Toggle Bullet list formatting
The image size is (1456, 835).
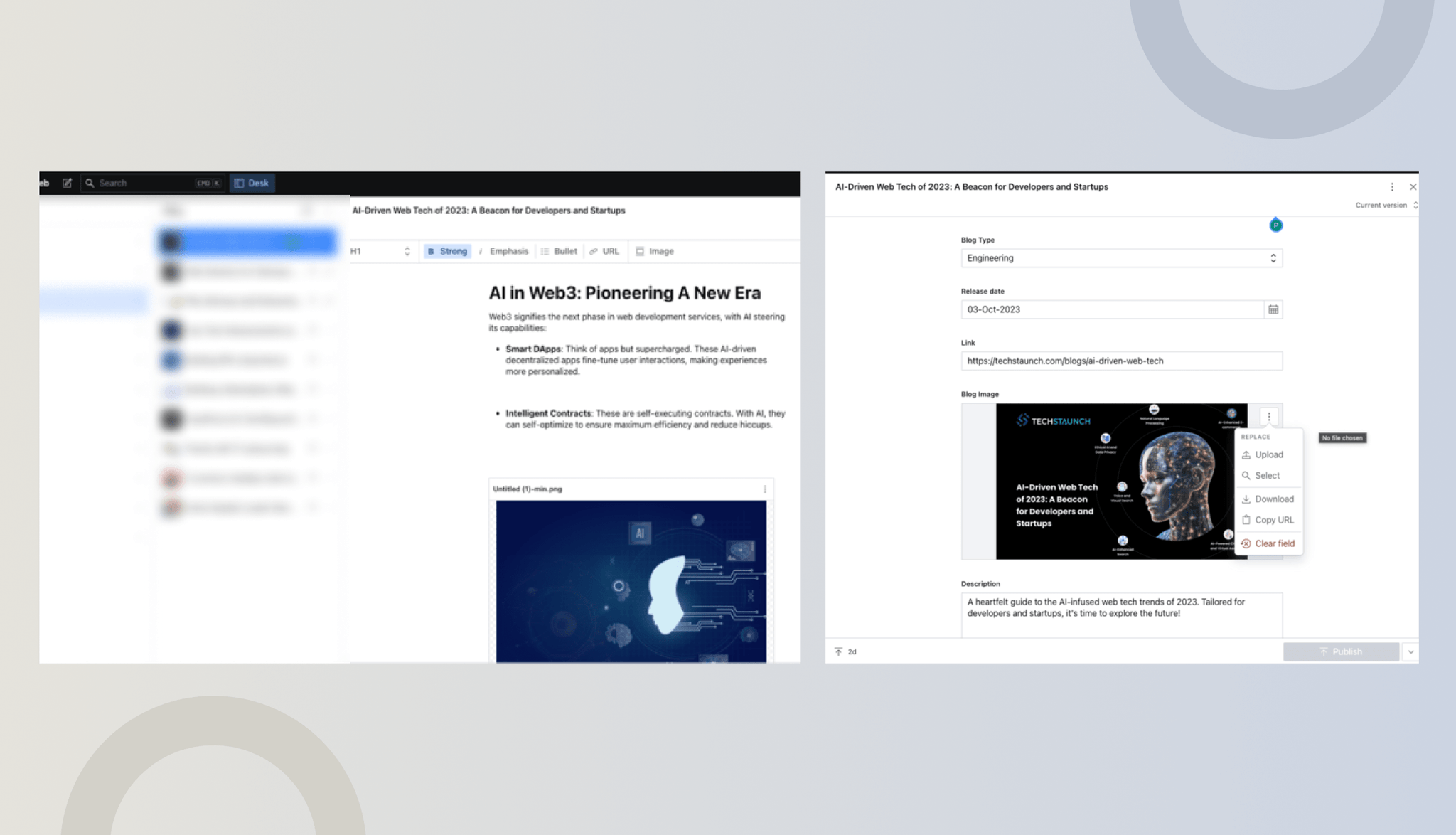559,251
